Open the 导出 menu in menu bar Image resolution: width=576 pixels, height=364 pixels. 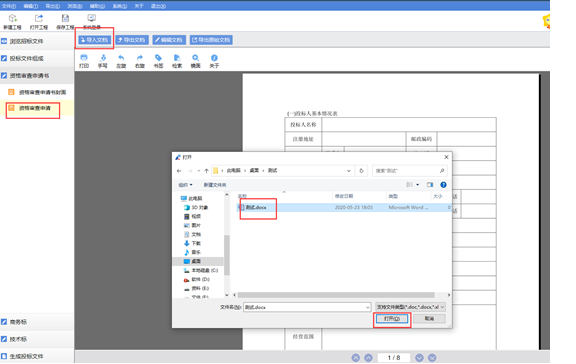pos(53,6)
